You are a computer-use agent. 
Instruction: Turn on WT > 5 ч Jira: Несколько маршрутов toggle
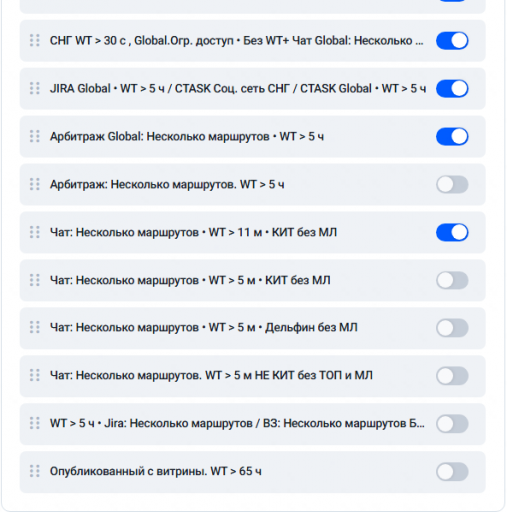[x=452, y=424]
